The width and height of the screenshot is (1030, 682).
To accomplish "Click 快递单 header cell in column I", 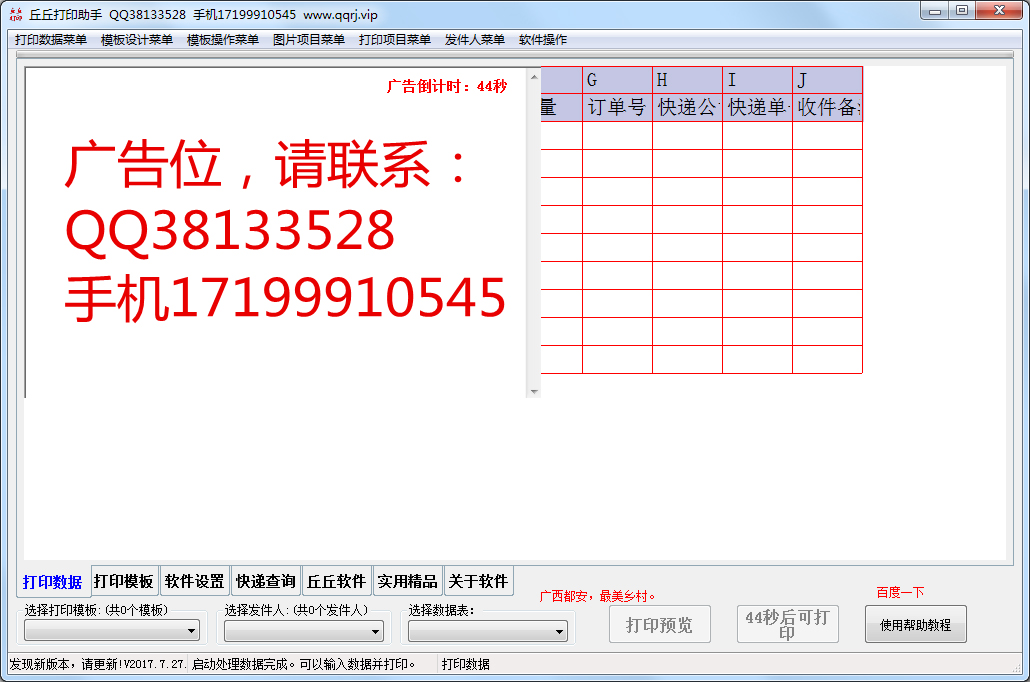I will pyautogui.click(x=757, y=107).
